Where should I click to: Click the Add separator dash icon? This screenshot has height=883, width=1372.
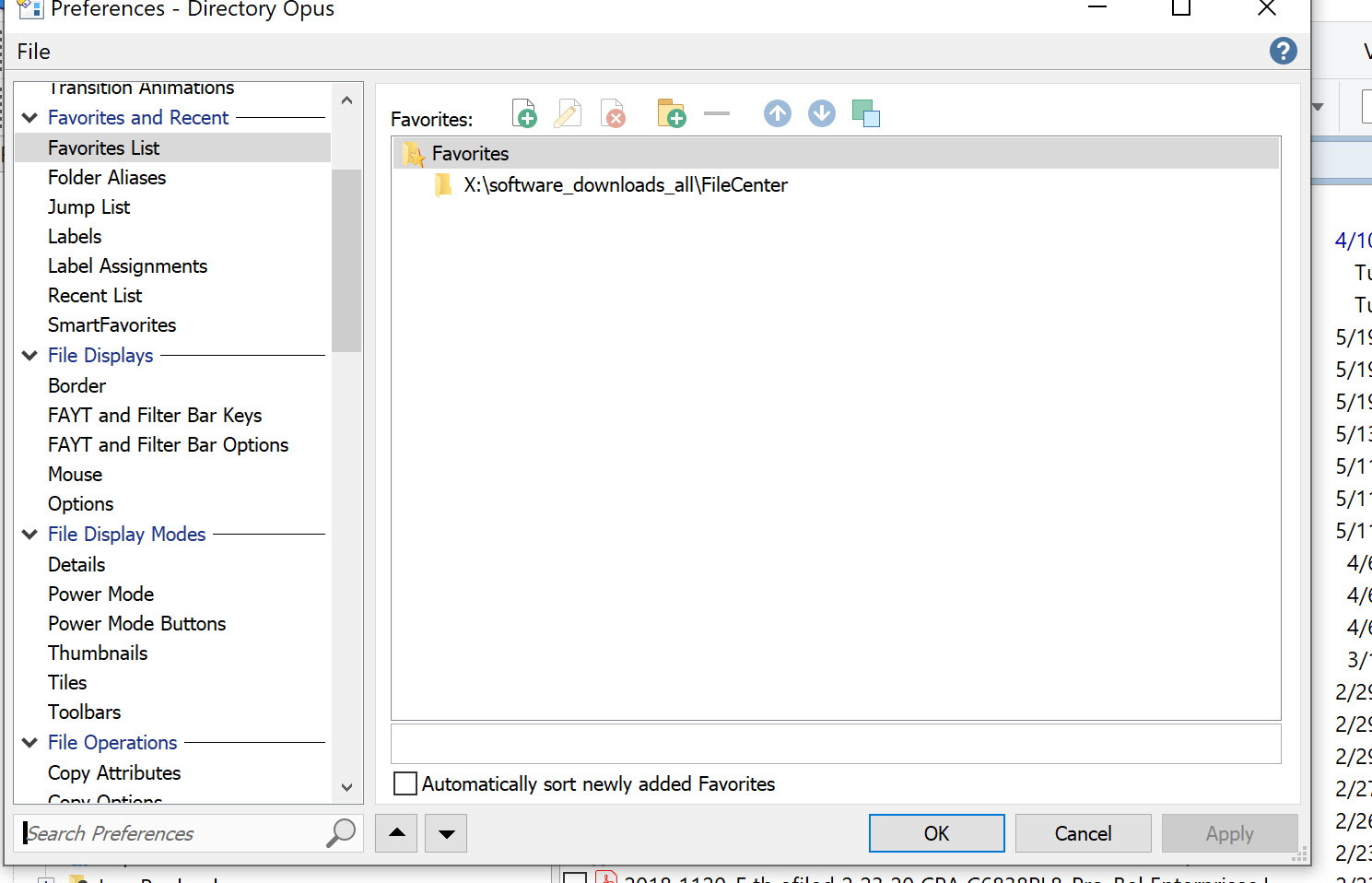(716, 113)
